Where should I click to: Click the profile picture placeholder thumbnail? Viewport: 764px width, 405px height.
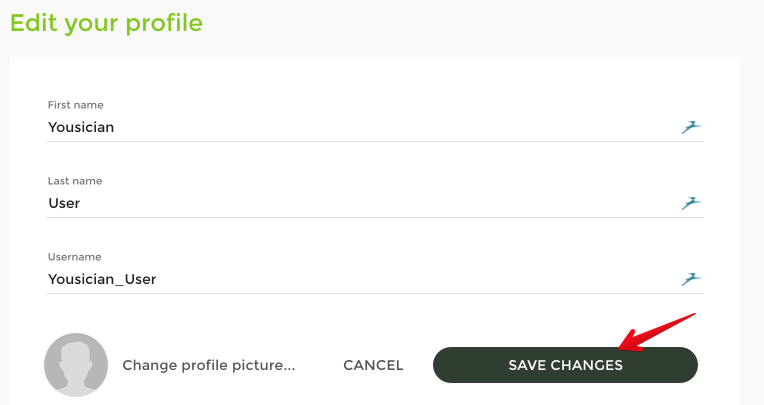coord(76,365)
